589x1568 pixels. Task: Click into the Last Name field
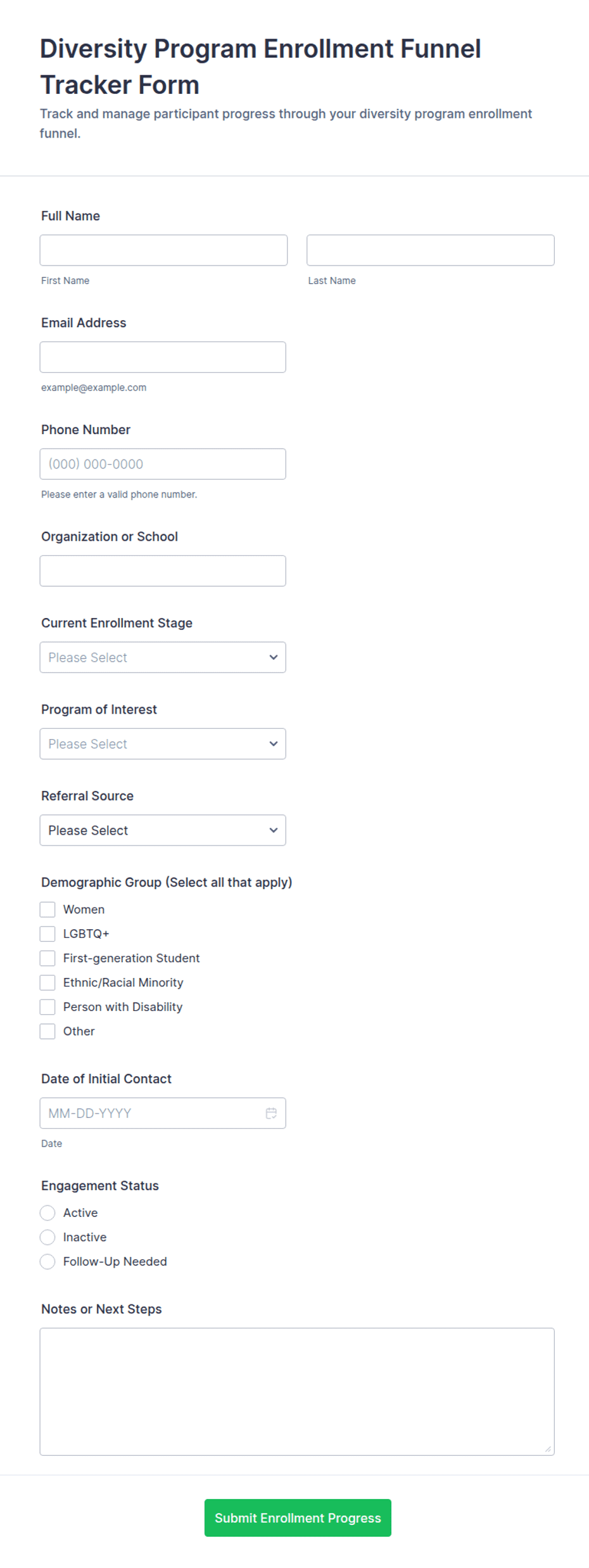click(x=431, y=250)
